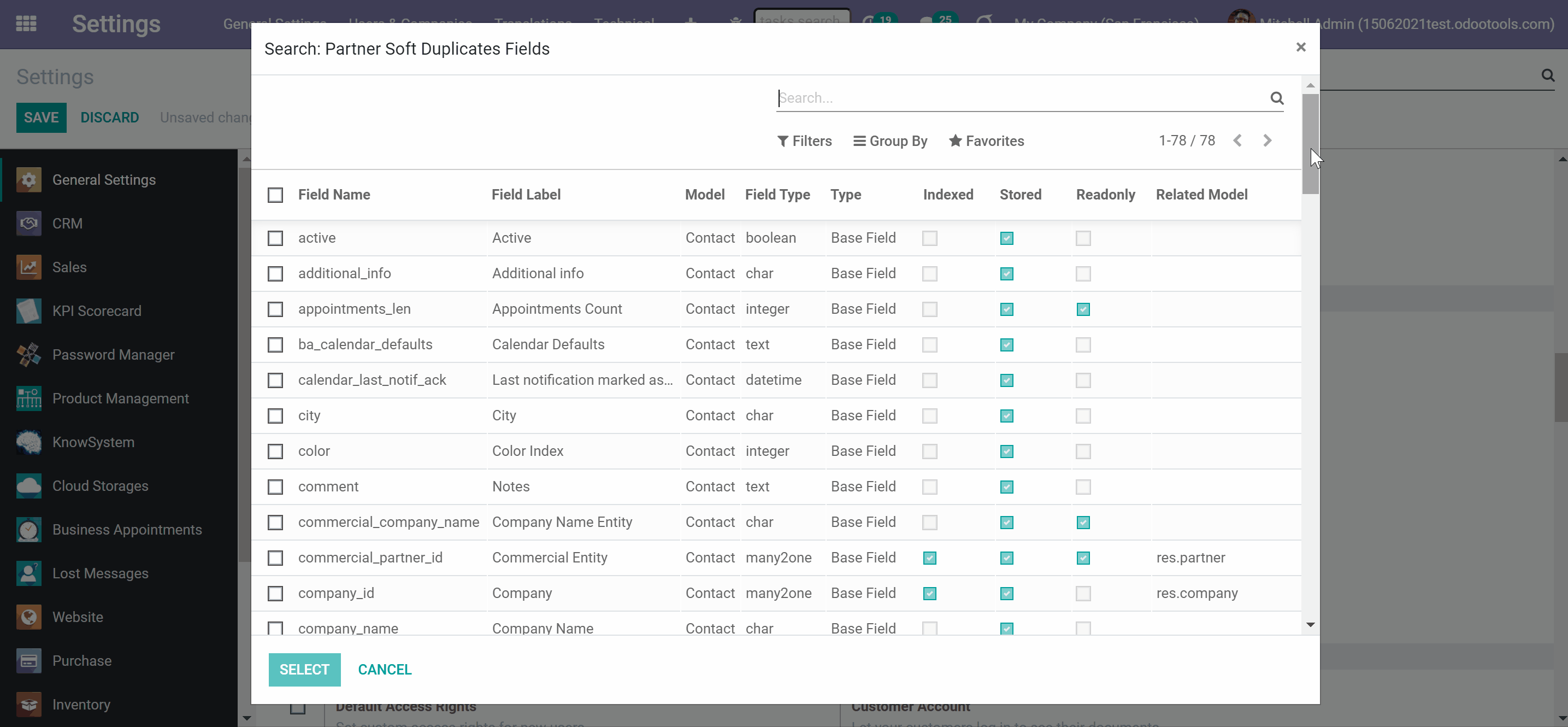Click dialog vertical scrollbar thumb
The image size is (1568, 727).
pyautogui.click(x=1311, y=144)
